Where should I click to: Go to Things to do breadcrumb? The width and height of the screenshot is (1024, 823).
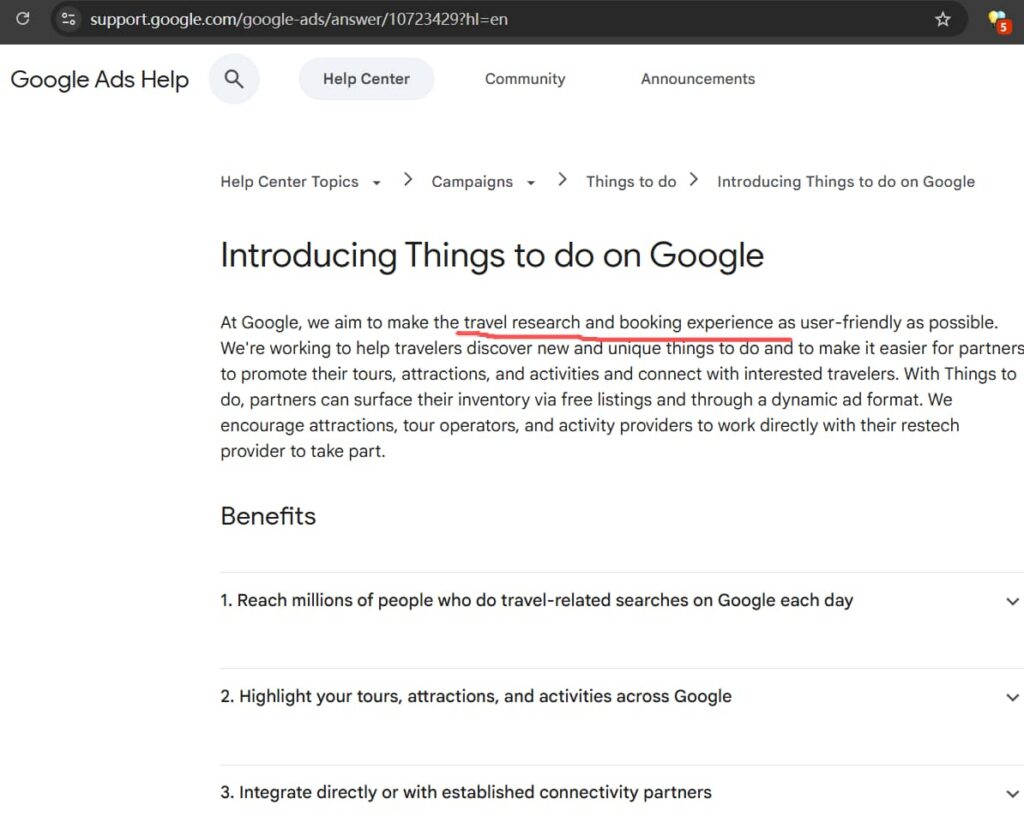(x=631, y=182)
